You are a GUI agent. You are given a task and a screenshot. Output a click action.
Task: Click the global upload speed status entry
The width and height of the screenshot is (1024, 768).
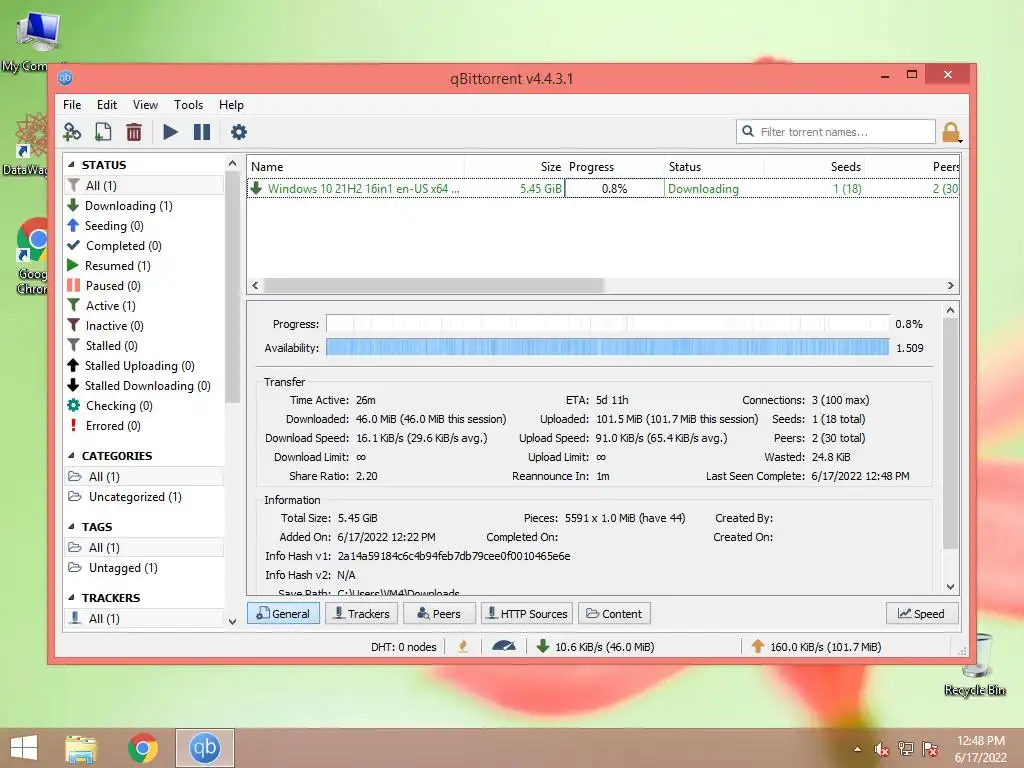click(816, 647)
